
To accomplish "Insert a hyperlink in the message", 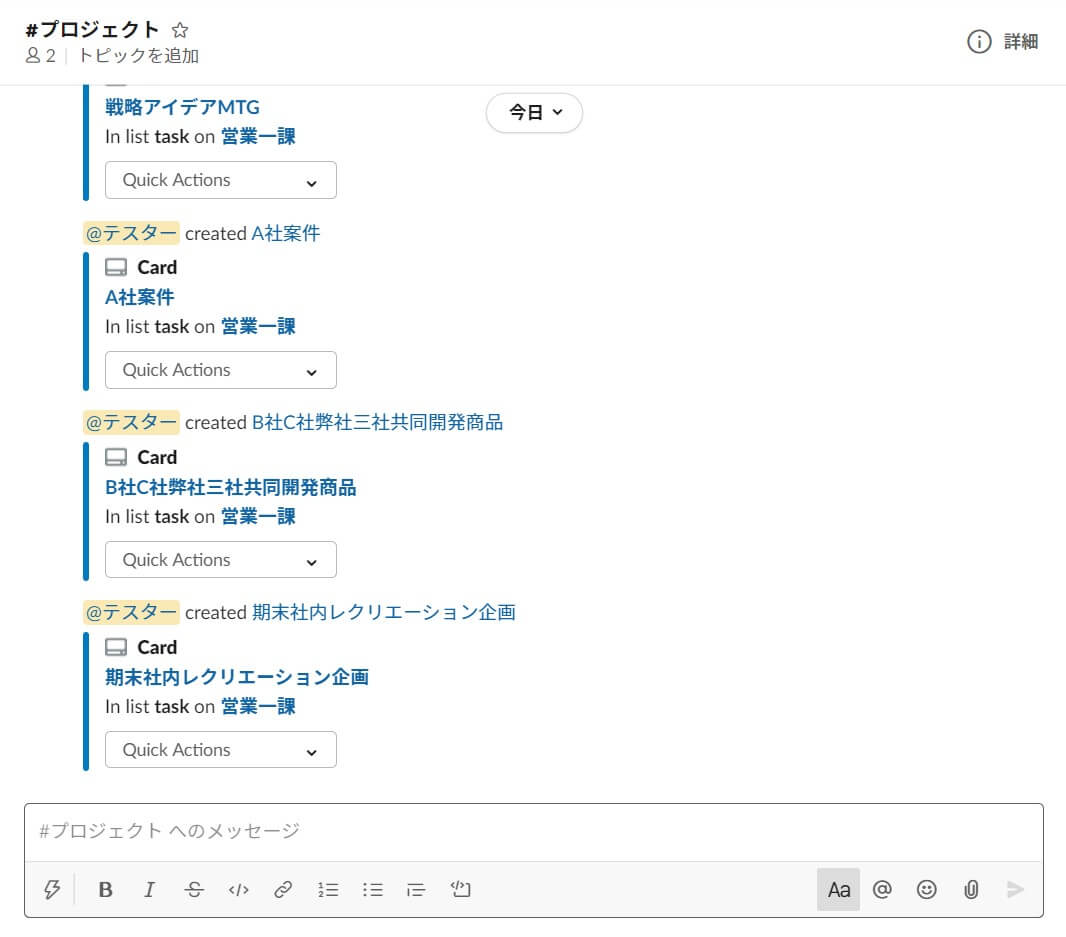I will [283, 889].
